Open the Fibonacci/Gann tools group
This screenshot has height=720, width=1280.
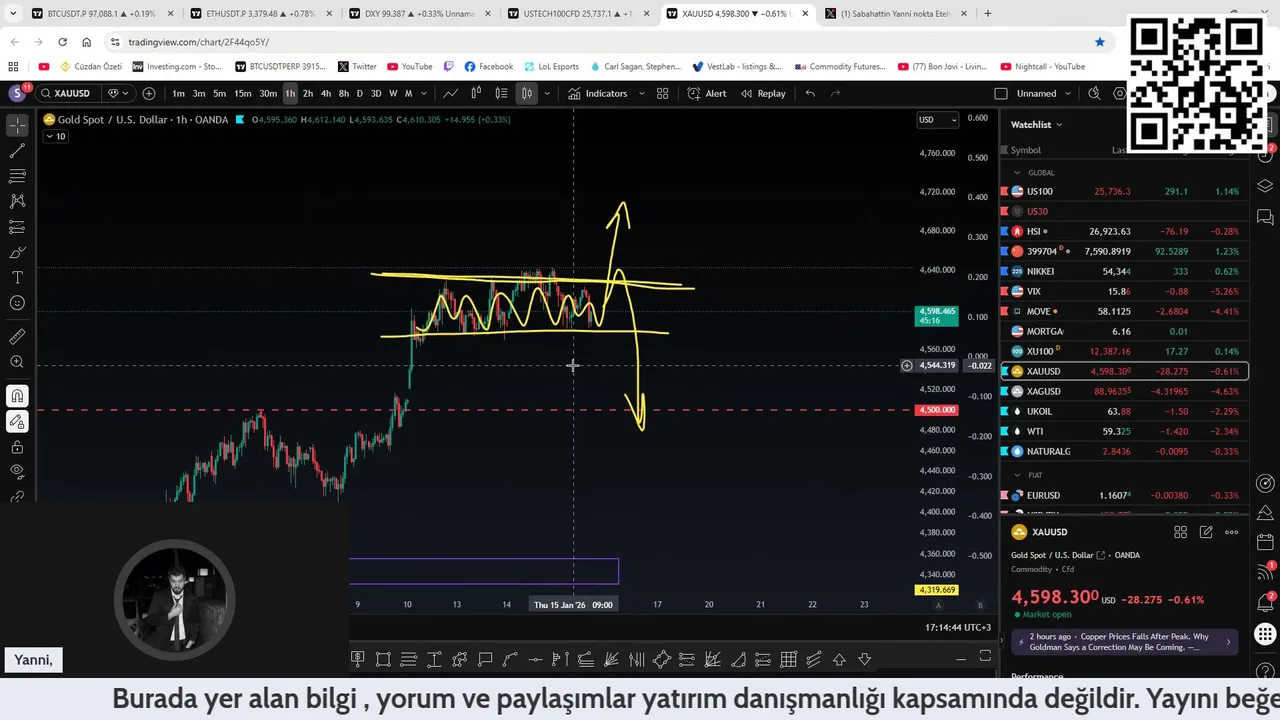point(17,176)
